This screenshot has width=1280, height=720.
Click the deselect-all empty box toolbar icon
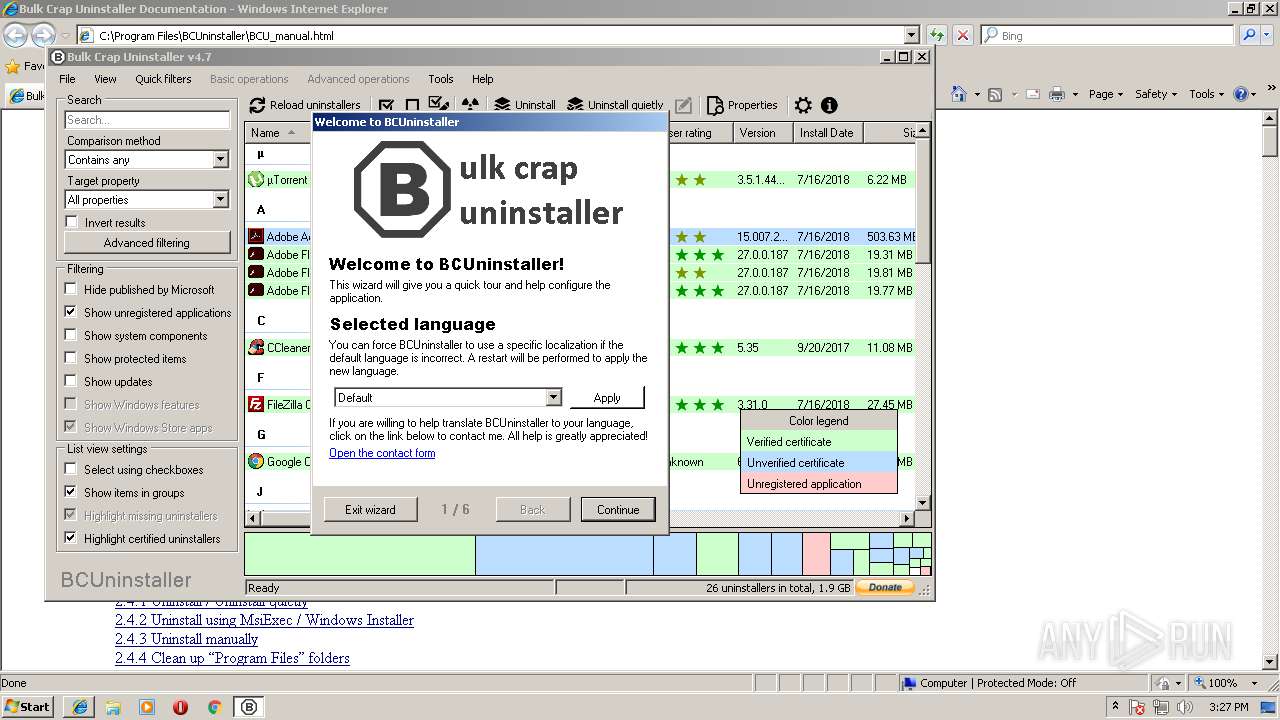[412, 105]
